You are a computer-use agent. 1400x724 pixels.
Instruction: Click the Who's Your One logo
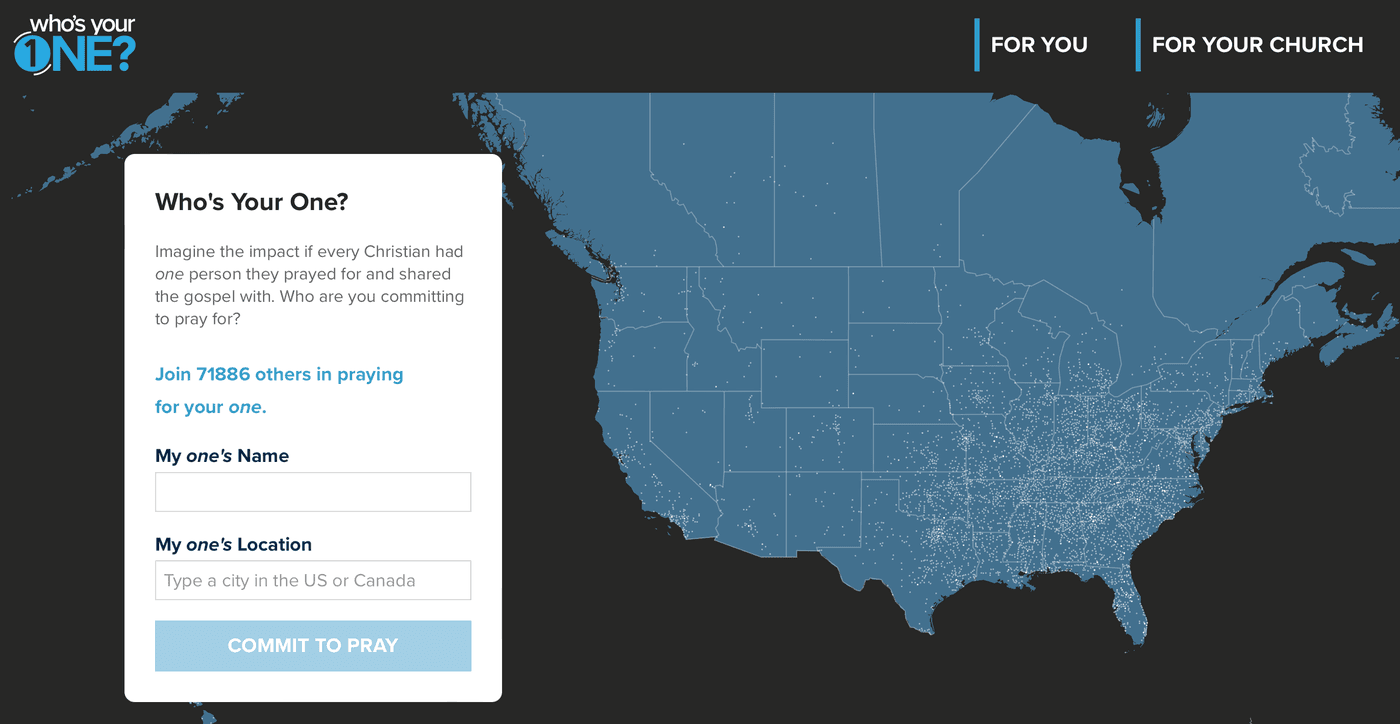pos(74,44)
